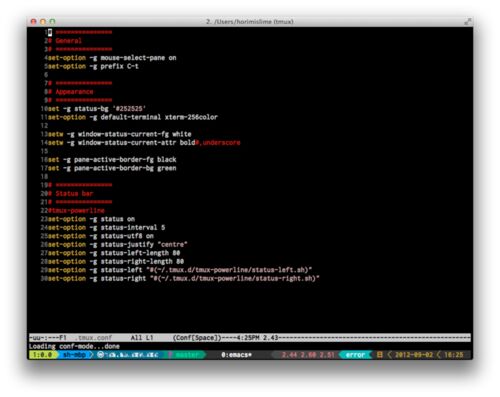Click the default-terminal xterm-256color line
500x397 pixels.
133,117
